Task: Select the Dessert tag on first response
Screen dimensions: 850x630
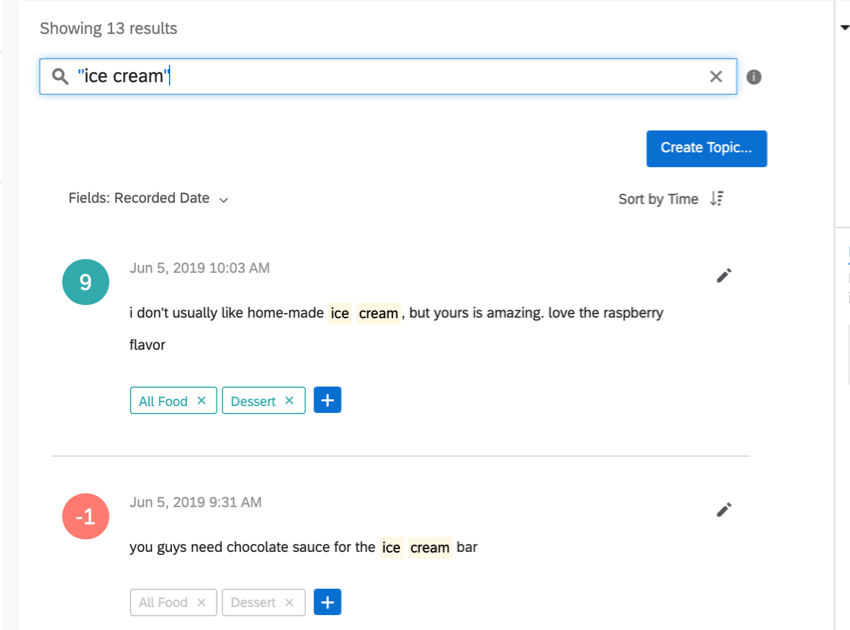Action: click(253, 401)
